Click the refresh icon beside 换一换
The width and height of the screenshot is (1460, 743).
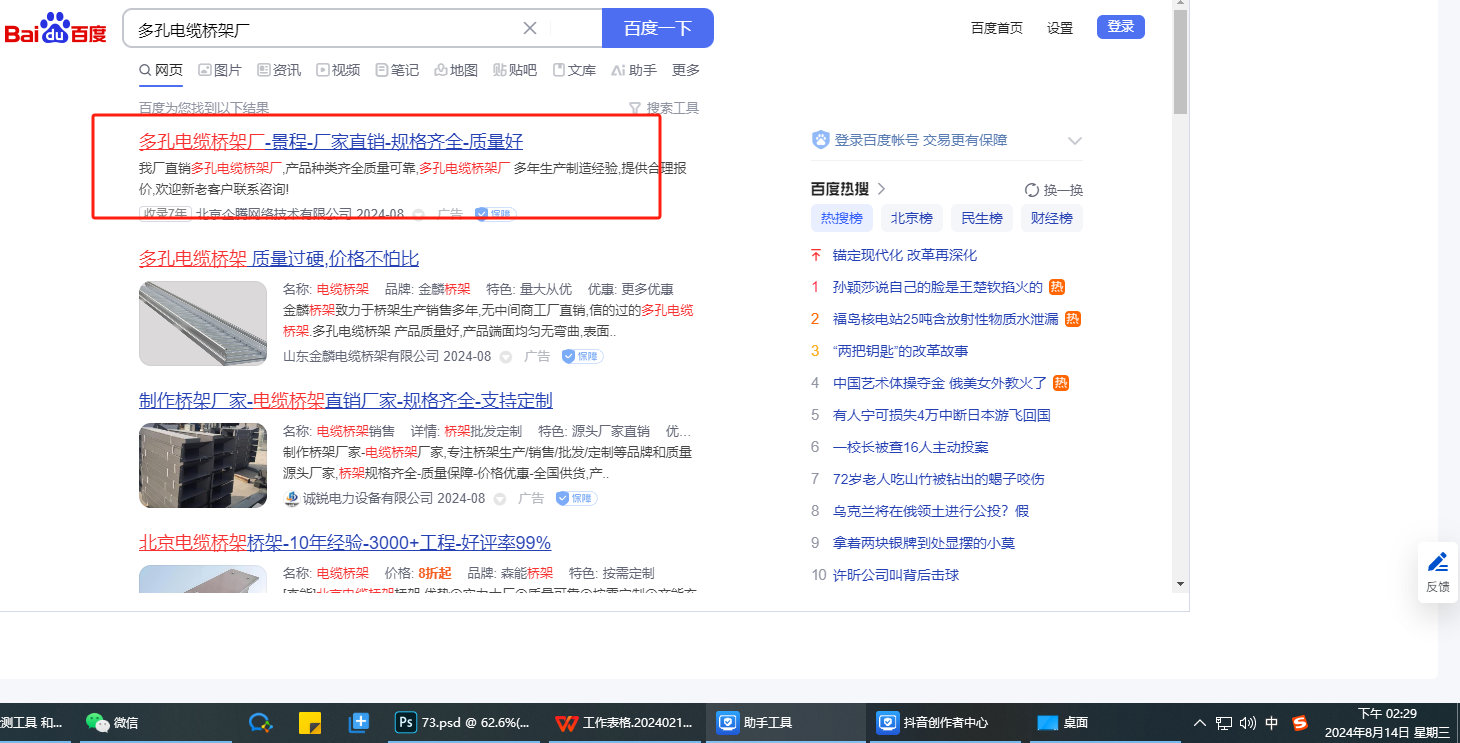click(x=1032, y=190)
